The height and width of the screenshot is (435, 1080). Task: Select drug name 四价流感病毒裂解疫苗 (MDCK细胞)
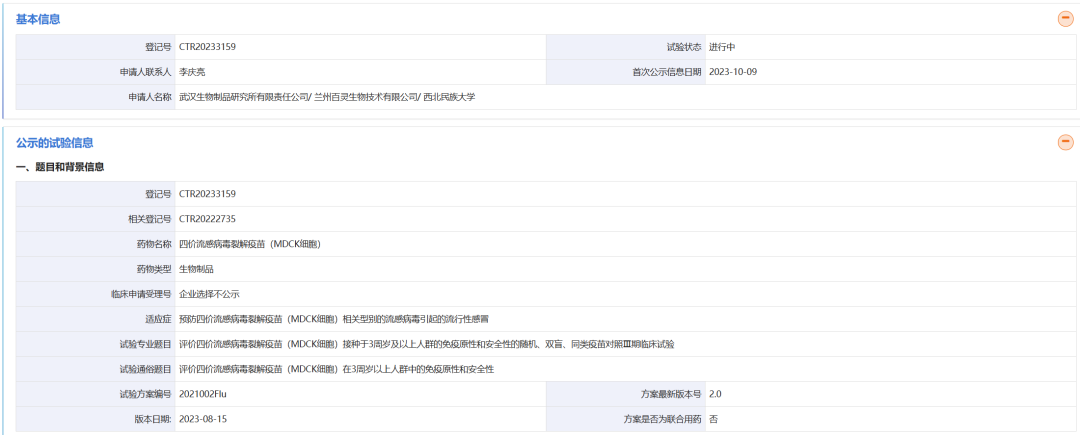point(250,244)
